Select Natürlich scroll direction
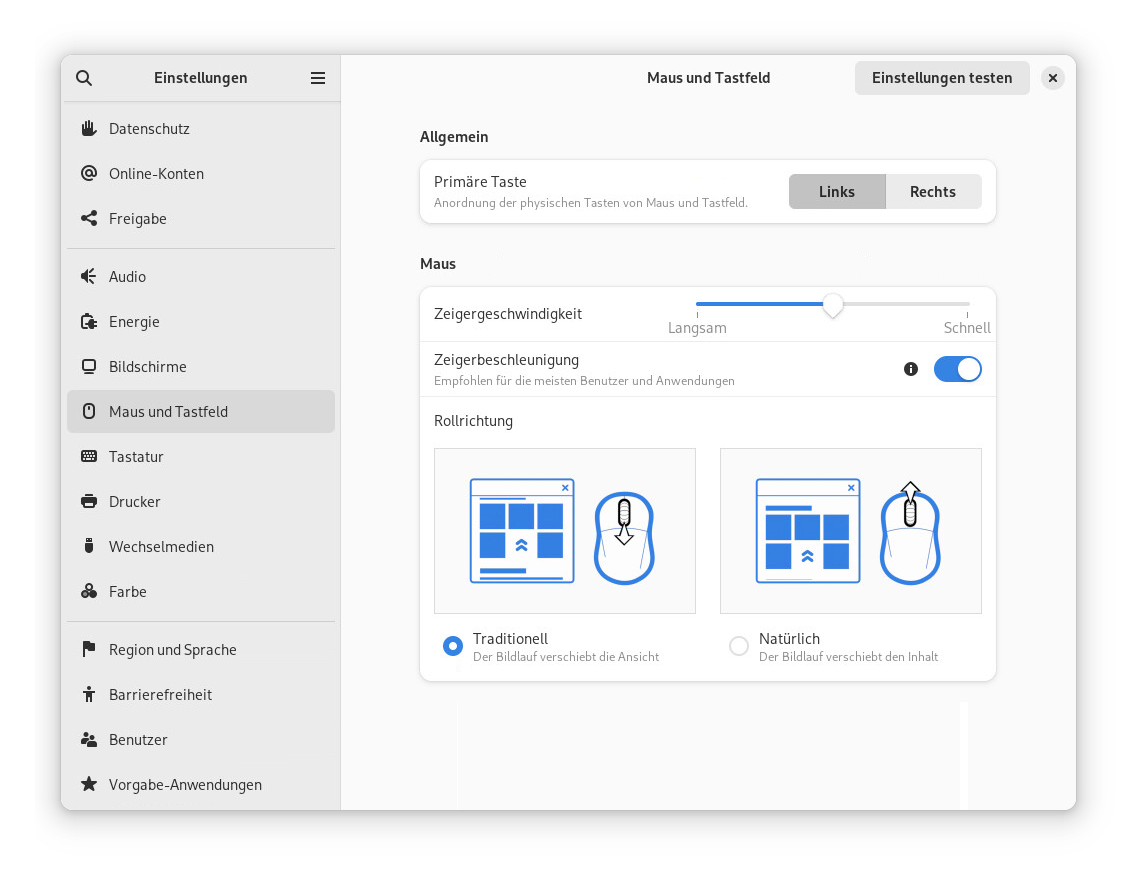The width and height of the screenshot is (1148, 877). [x=739, y=646]
